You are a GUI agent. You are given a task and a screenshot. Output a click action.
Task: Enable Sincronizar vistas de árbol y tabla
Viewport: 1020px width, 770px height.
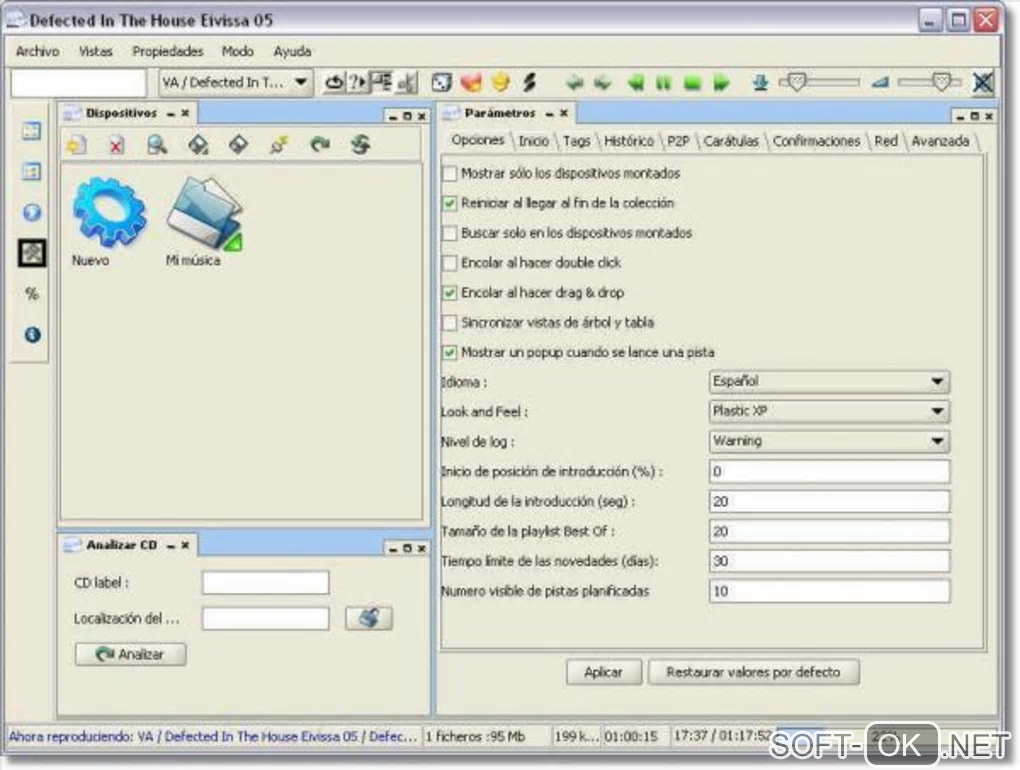450,323
